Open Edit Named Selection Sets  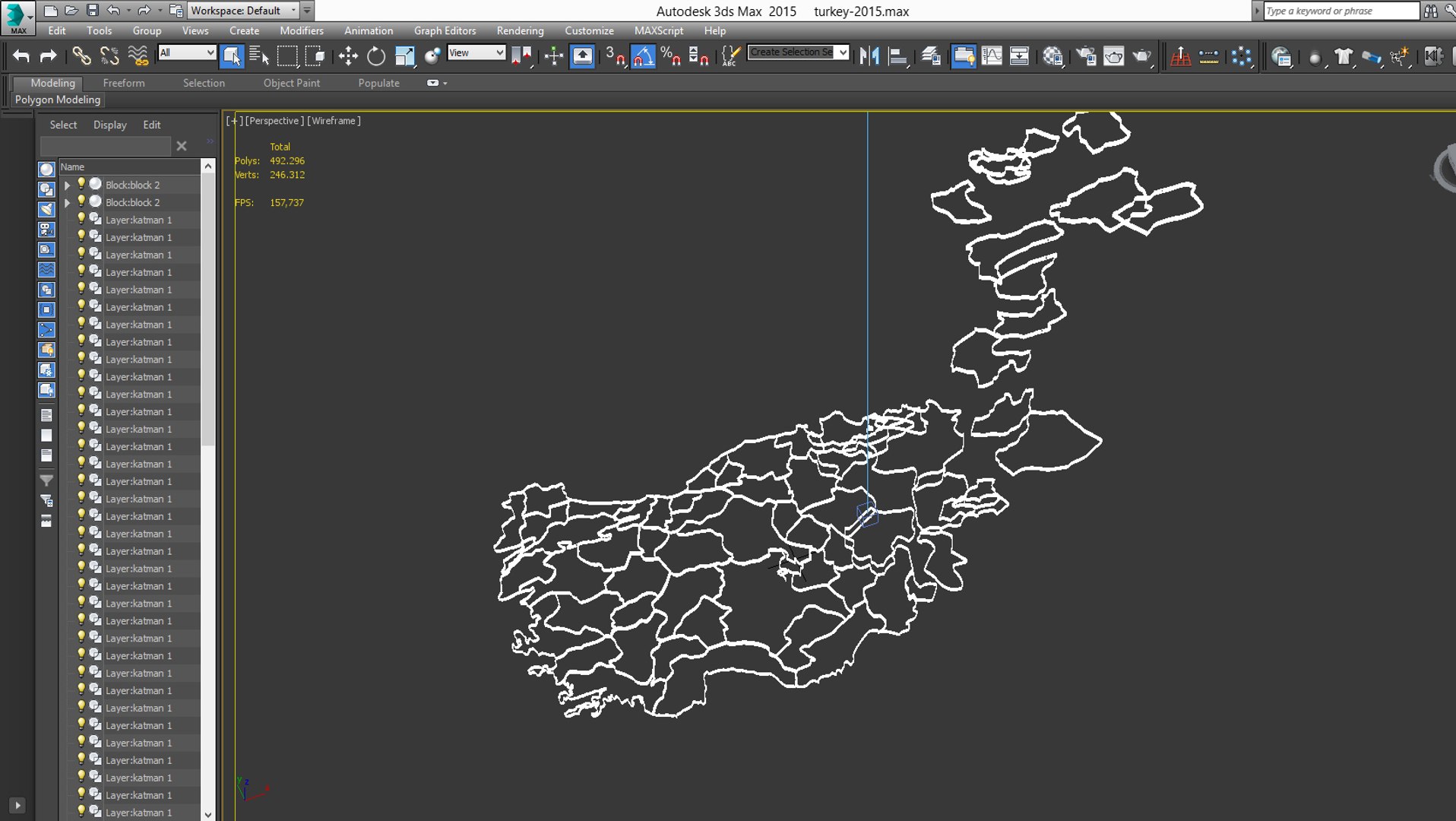[730, 56]
